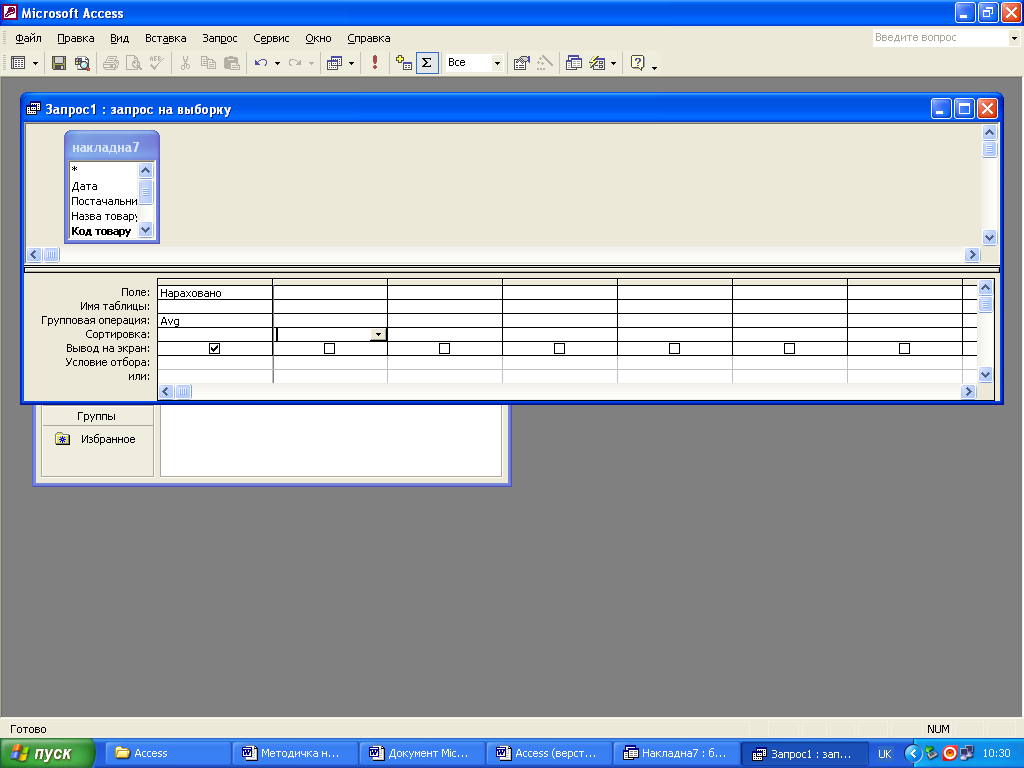
Task: Click the Show Table icon
Action: tap(404, 63)
